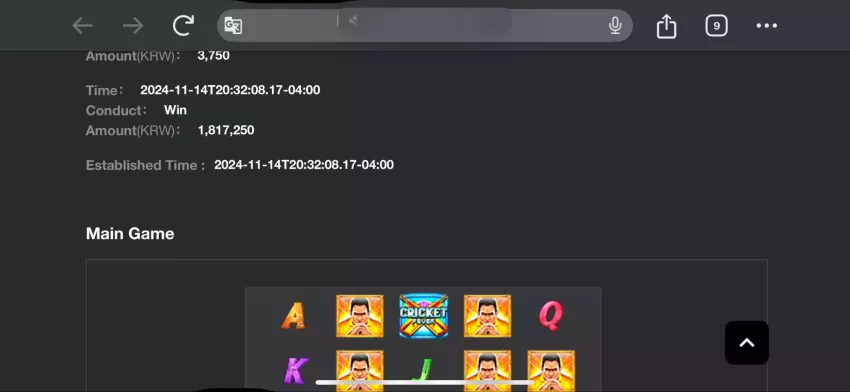Show the open tabs counter with 9

(716, 25)
